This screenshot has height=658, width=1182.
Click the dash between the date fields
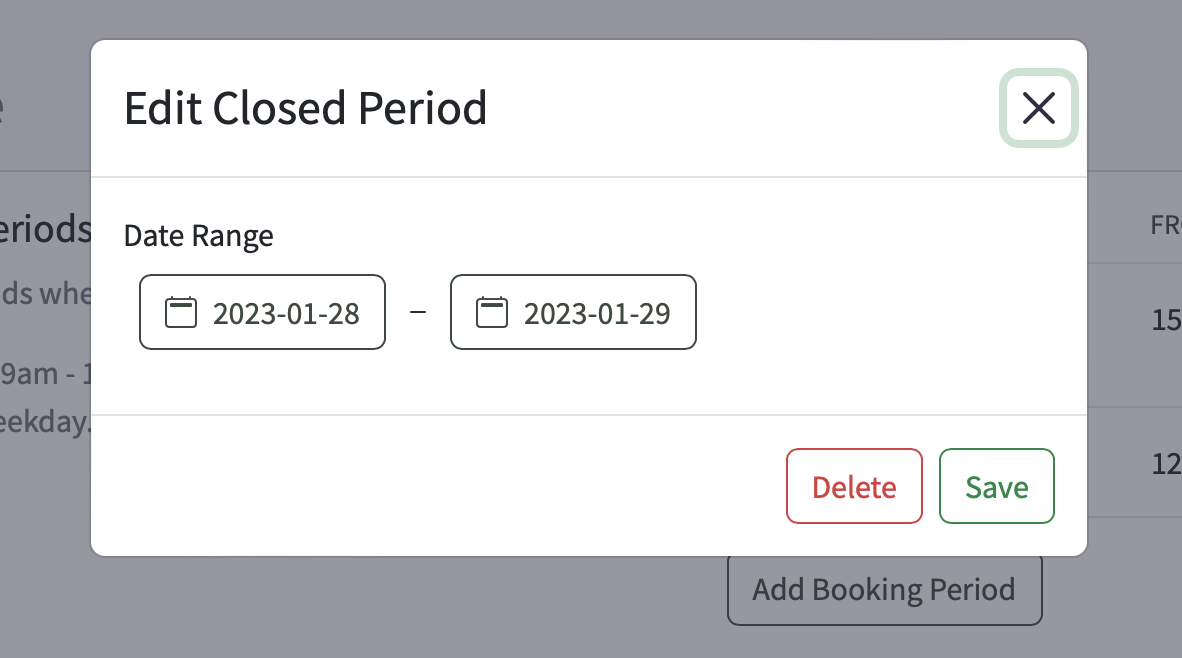point(418,311)
